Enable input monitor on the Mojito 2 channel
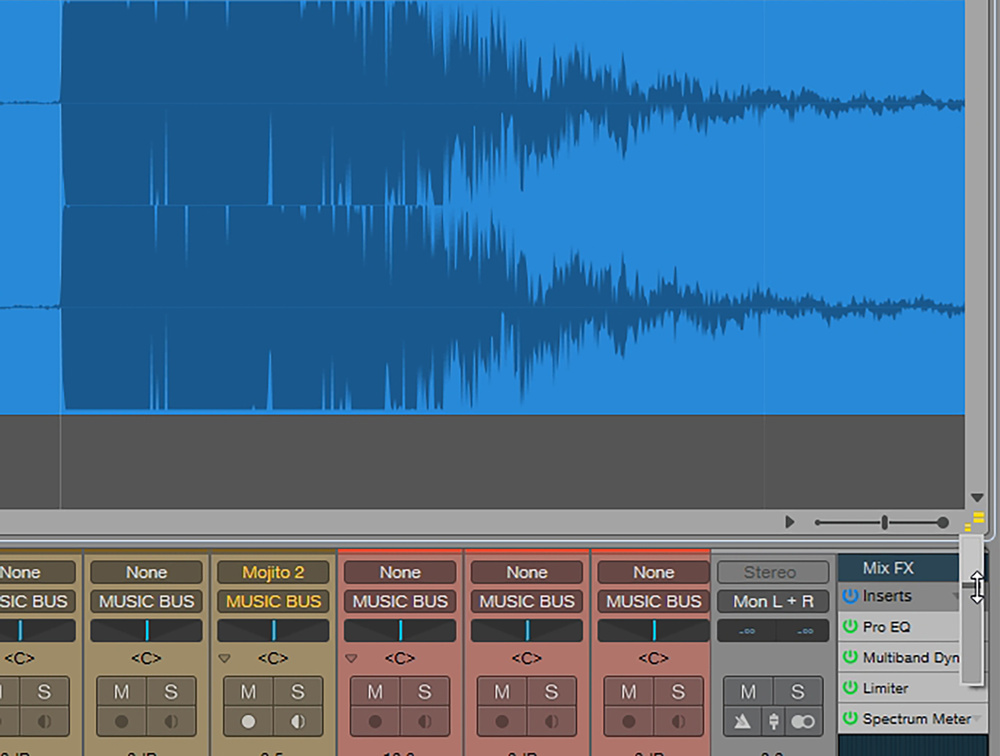The image size is (1000, 756). [297, 721]
